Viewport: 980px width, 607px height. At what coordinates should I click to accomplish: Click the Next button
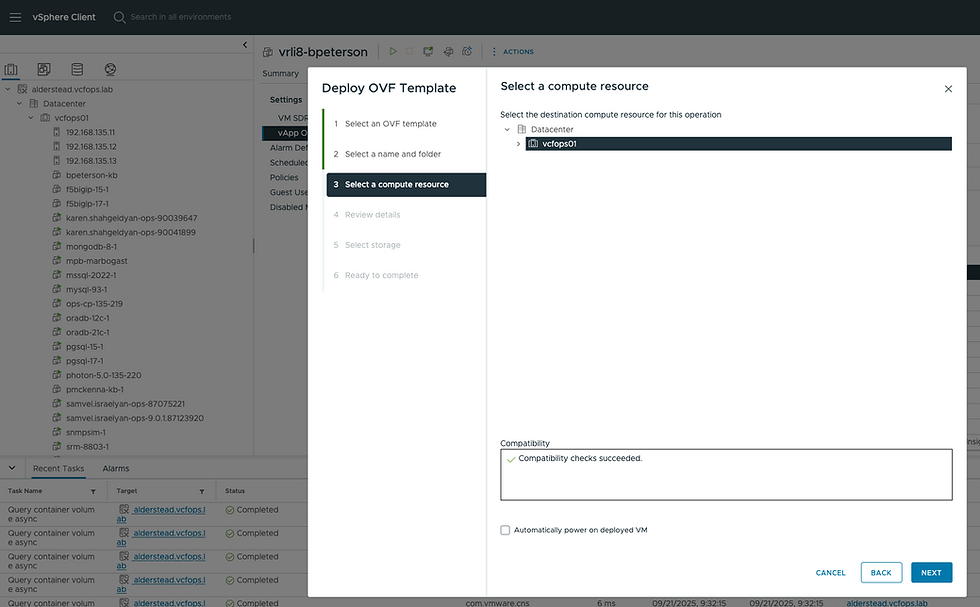coord(931,573)
